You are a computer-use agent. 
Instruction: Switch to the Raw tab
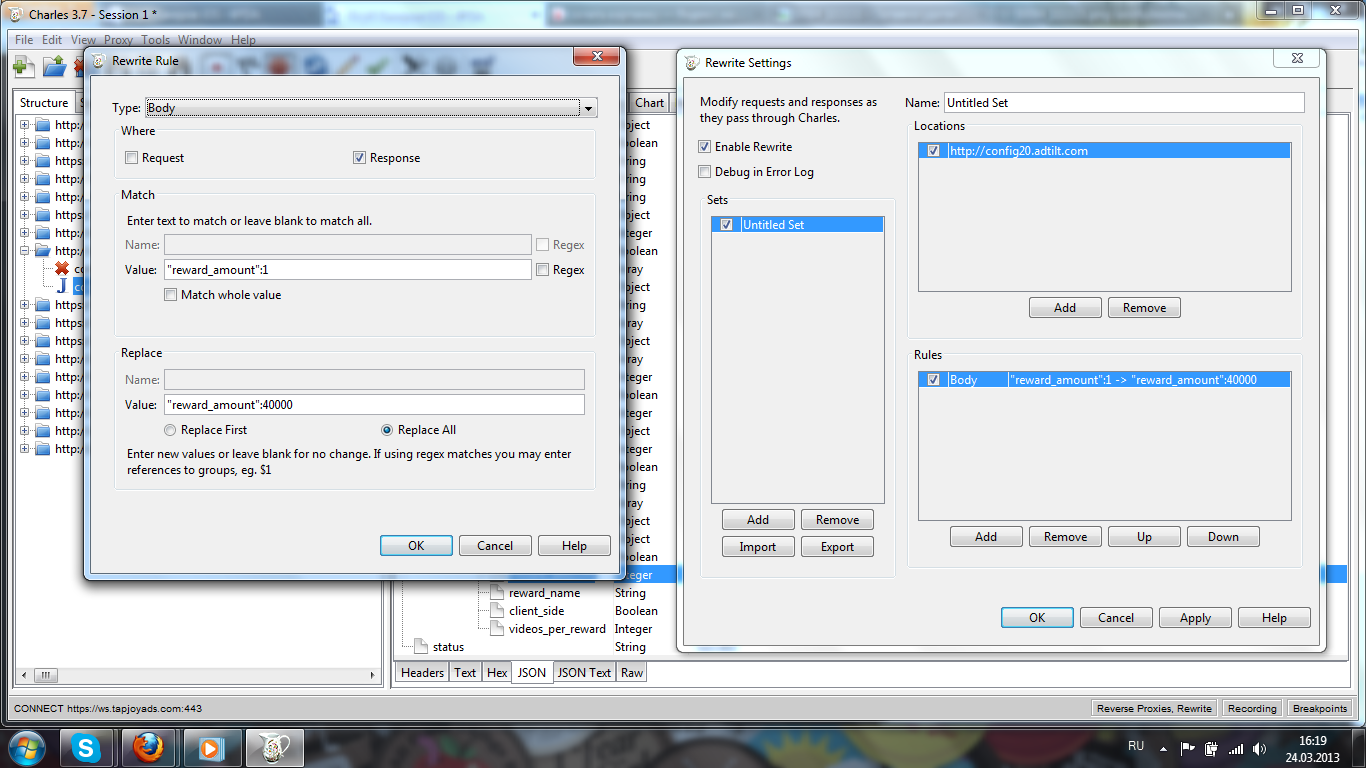click(x=632, y=673)
